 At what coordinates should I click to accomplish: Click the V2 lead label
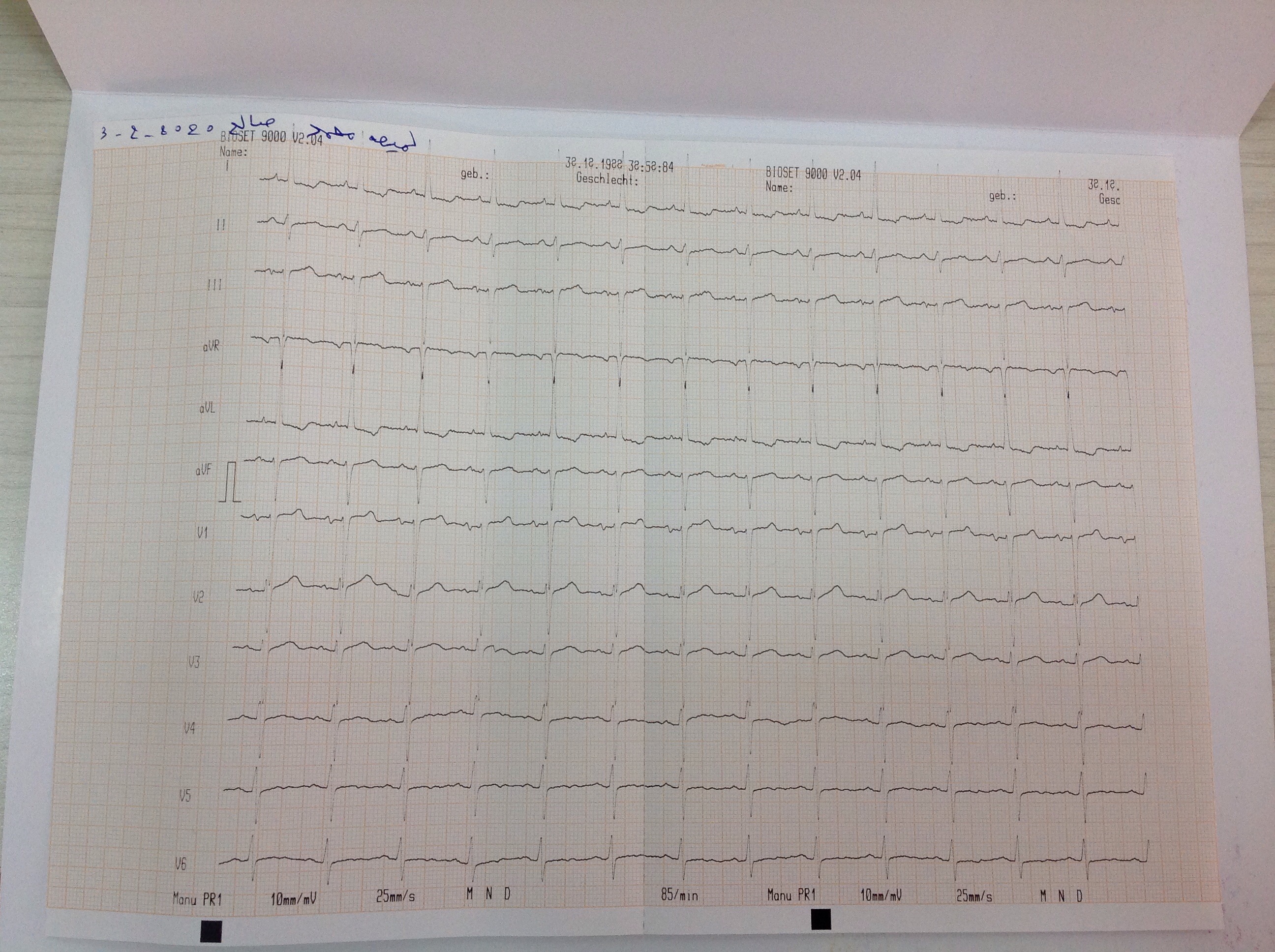click(x=198, y=597)
